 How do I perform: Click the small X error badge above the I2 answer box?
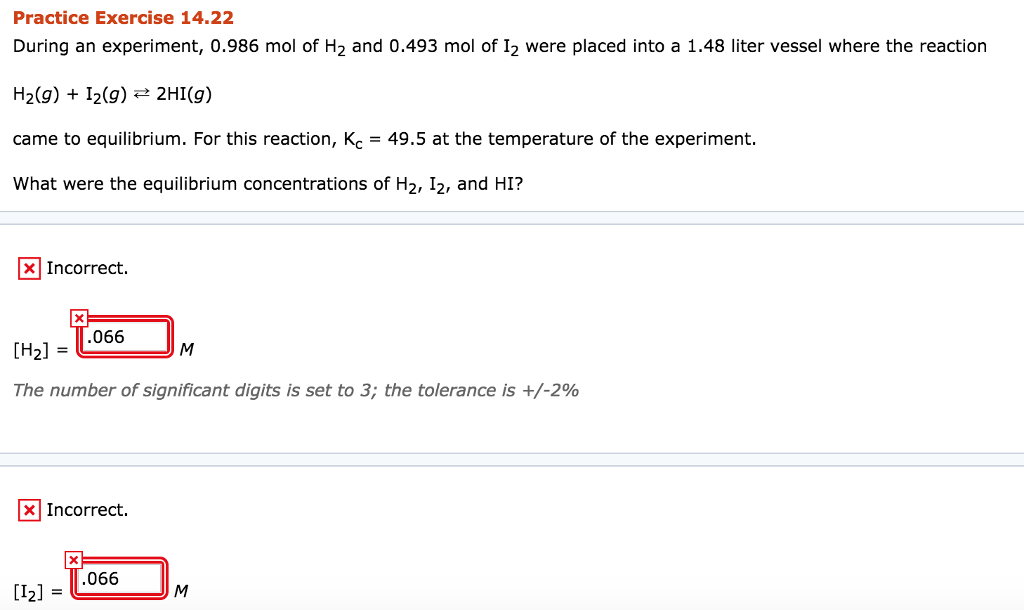(x=72, y=557)
